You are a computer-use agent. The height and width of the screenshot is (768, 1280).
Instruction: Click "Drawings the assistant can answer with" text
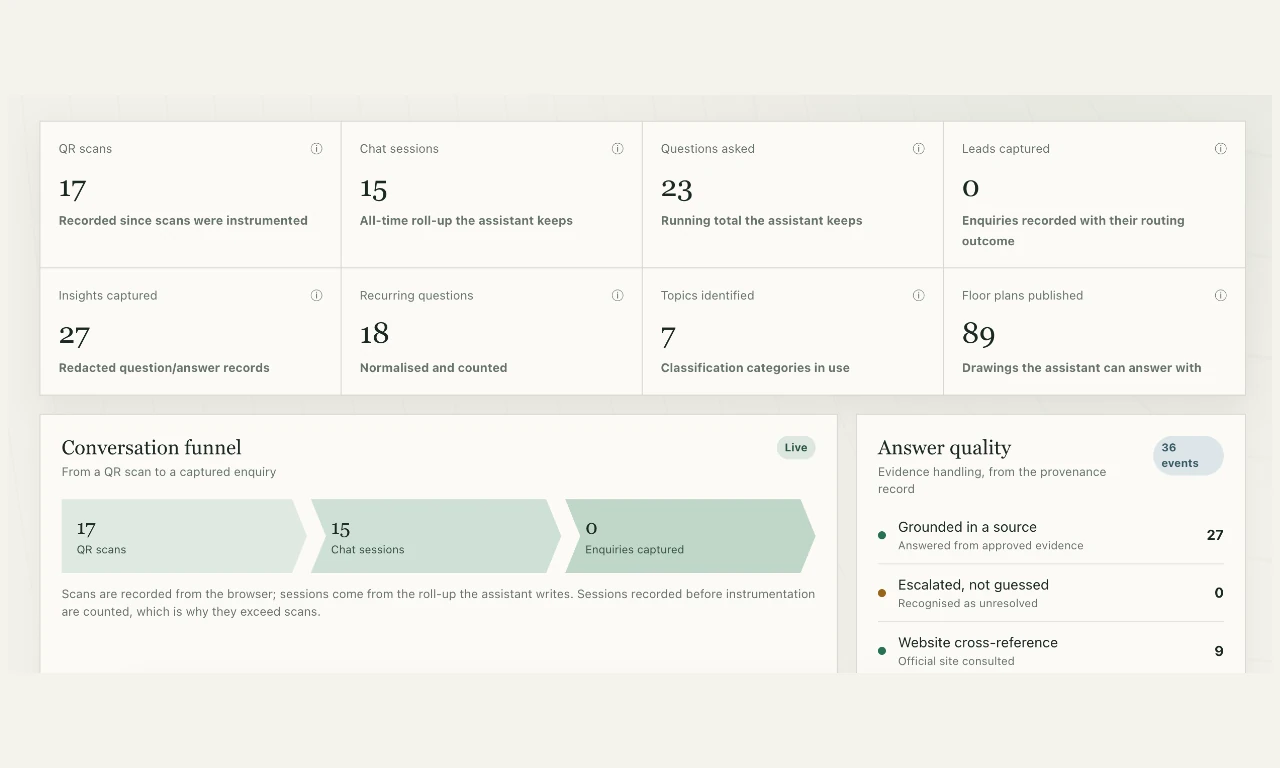coord(1082,368)
